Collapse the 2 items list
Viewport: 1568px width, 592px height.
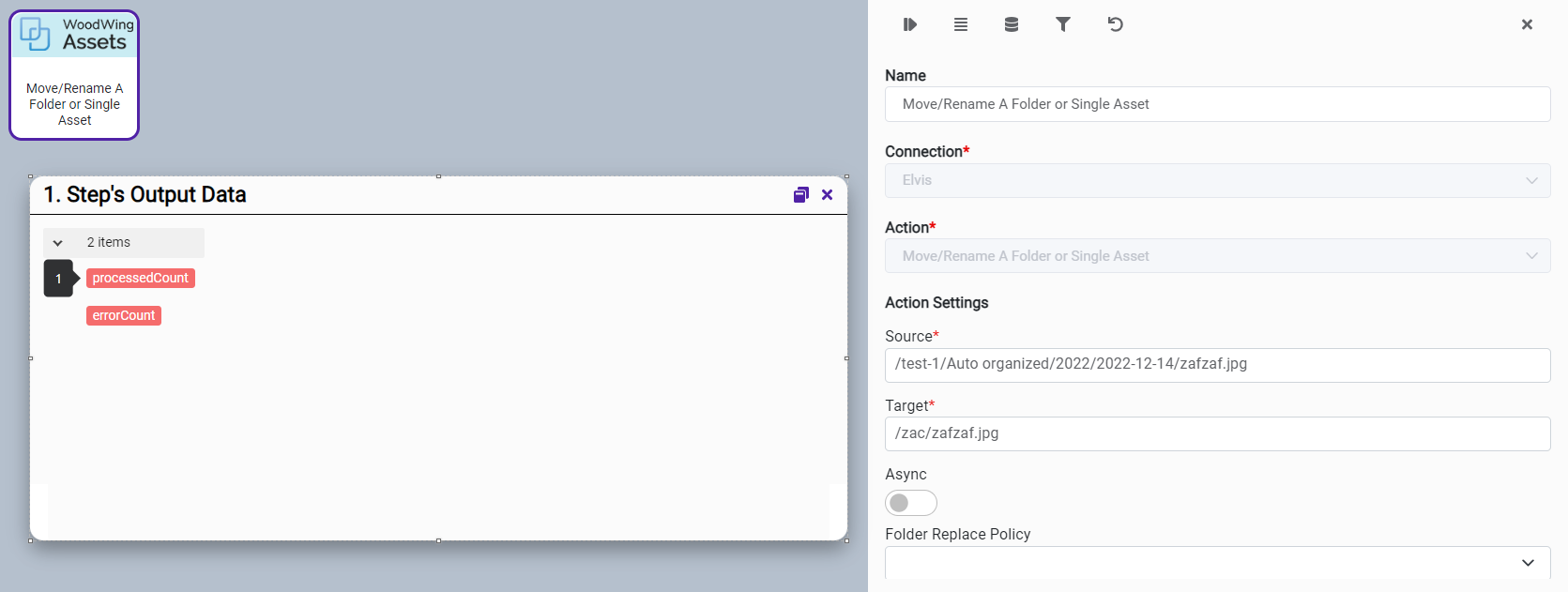pos(58,243)
